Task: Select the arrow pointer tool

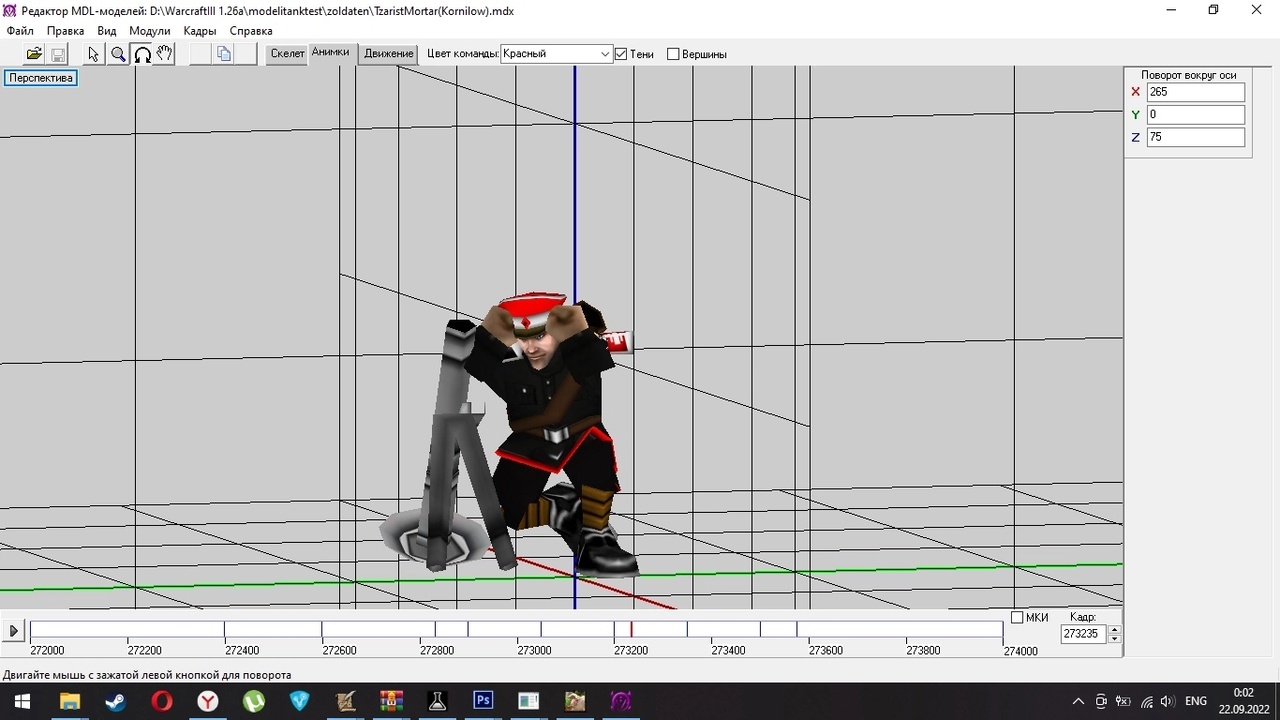Action: pyautogui.click(x=94, y=54)
